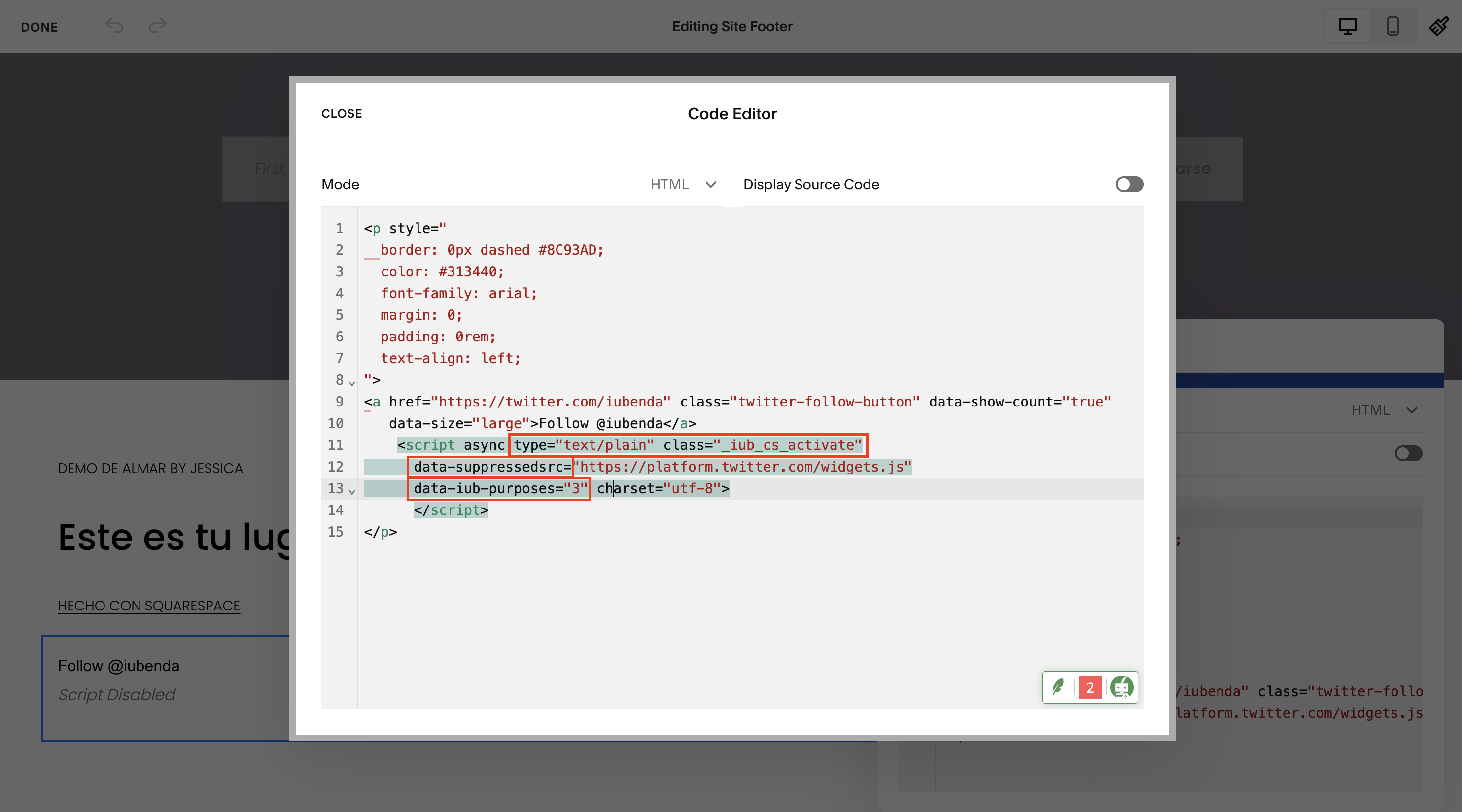Viewport: 1462px width, 812px height.
Task: Toggle Display Source Code switch
Action: click(1129, 184)
